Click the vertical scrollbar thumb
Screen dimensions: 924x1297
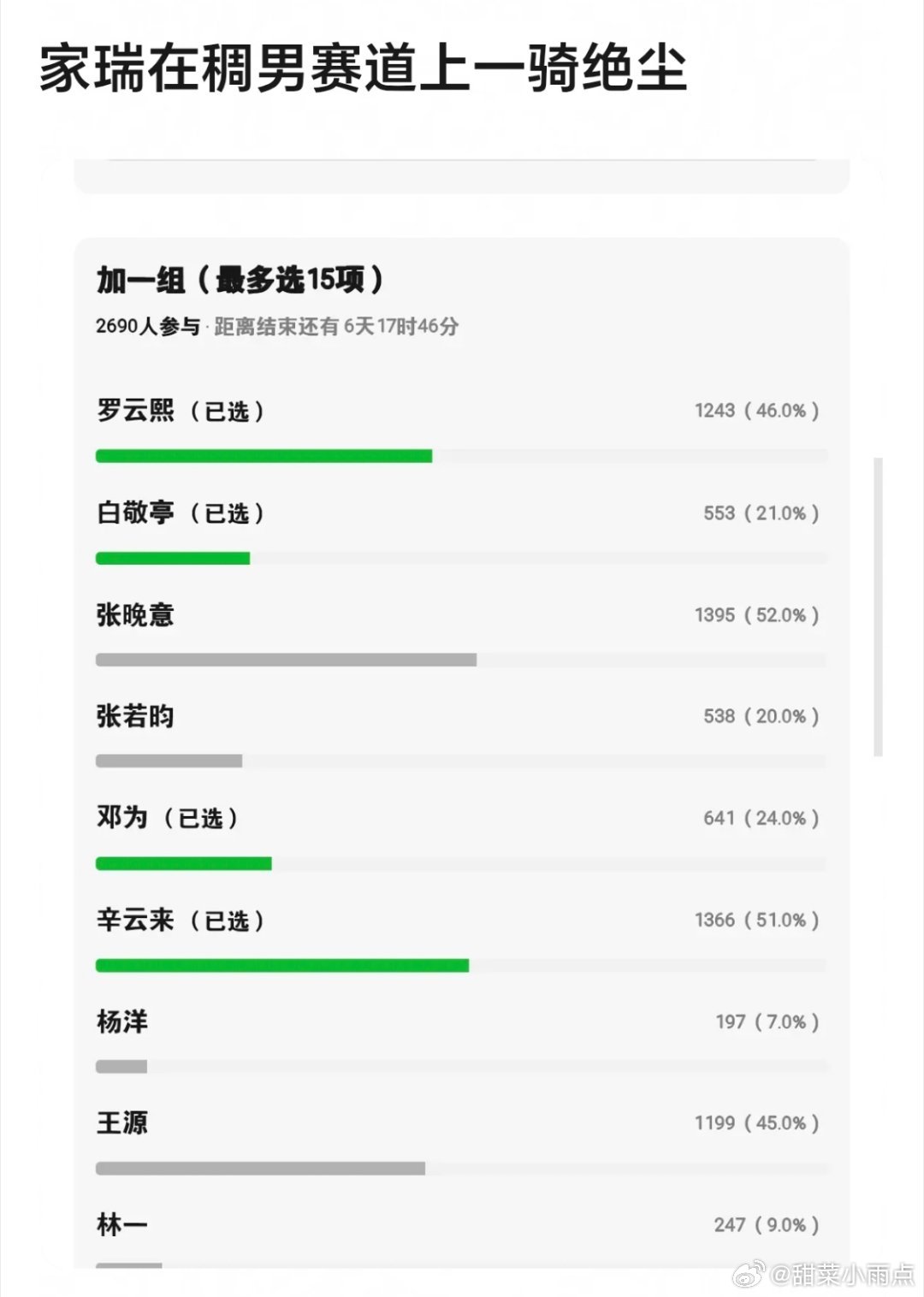(x=878, y=607)
